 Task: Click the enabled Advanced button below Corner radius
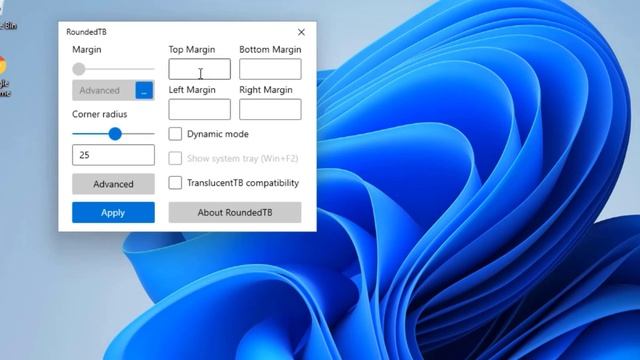point(113,184)
